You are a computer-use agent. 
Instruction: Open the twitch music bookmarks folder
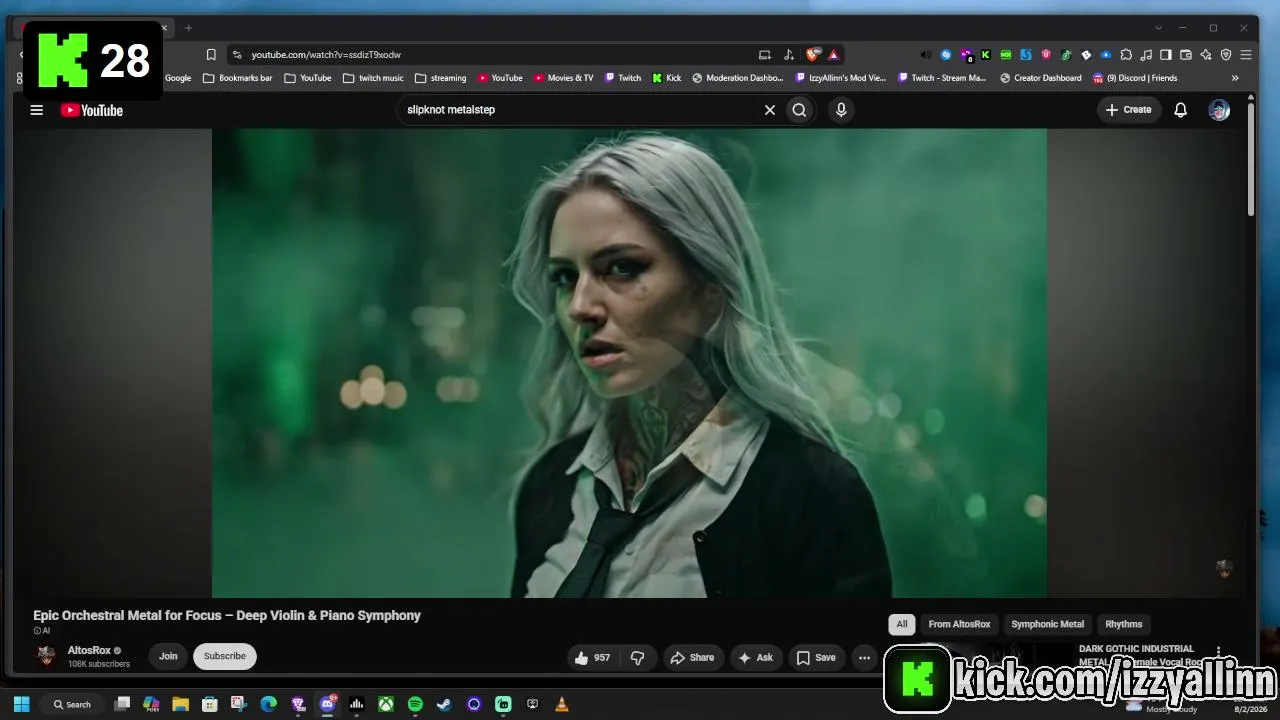tap(373, 78)
